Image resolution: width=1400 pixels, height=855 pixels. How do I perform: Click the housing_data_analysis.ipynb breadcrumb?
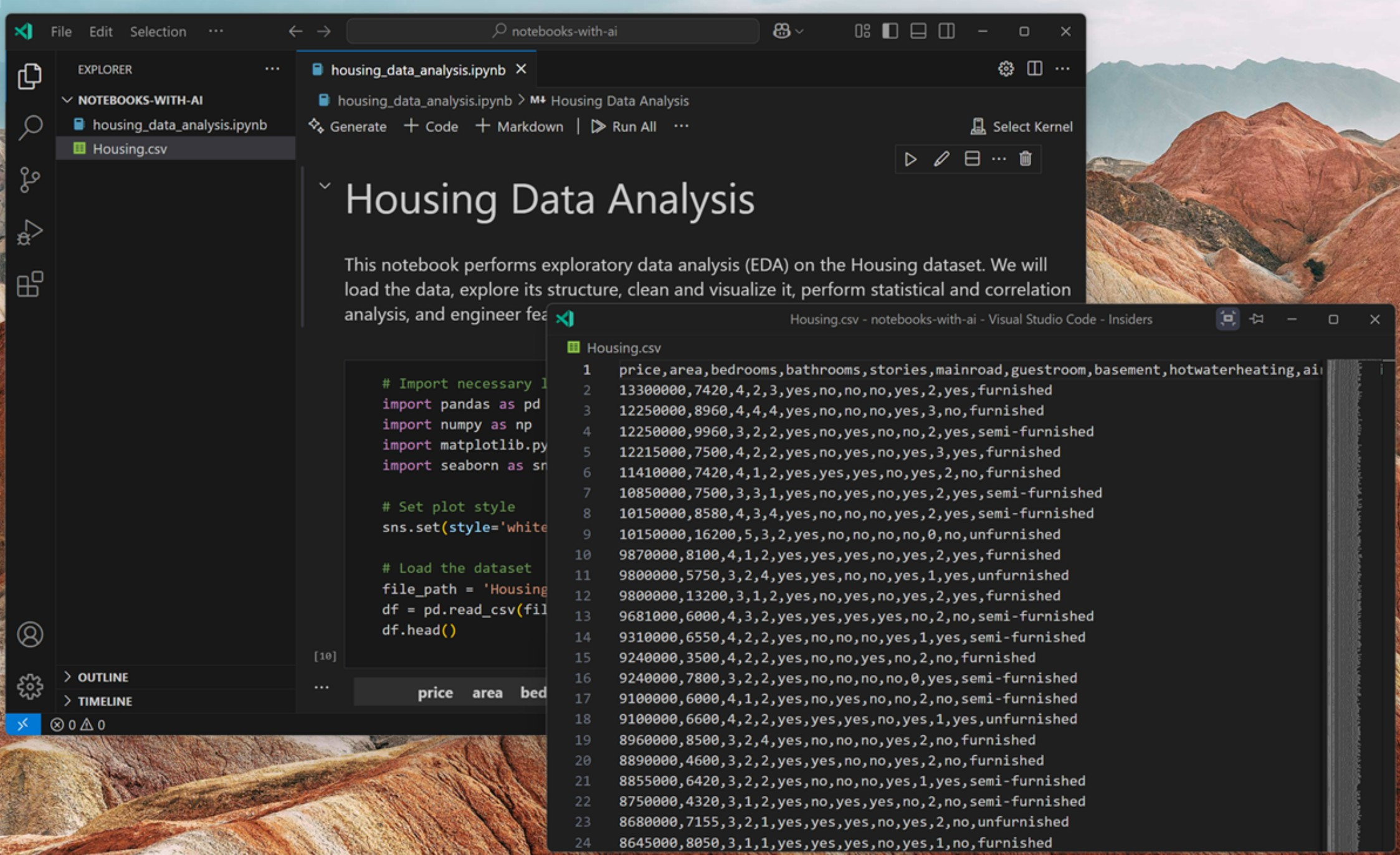(416, 101)
